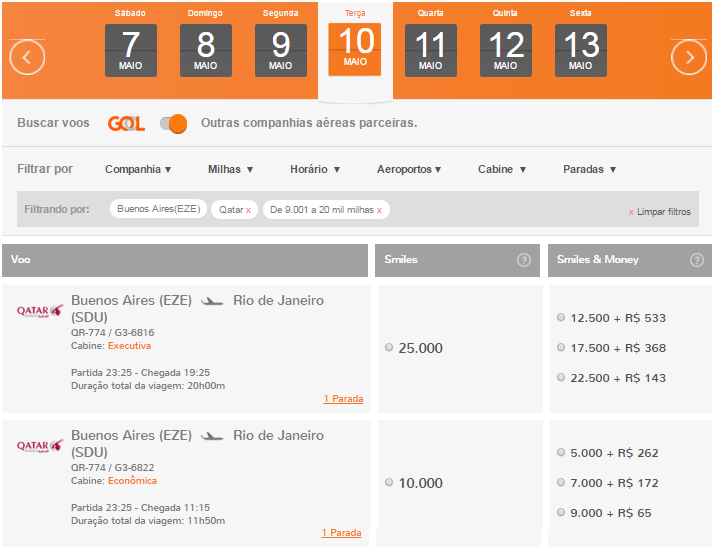712x549 pixels.
Task: Go to next week with right arrow
Action: click(689, 57)
